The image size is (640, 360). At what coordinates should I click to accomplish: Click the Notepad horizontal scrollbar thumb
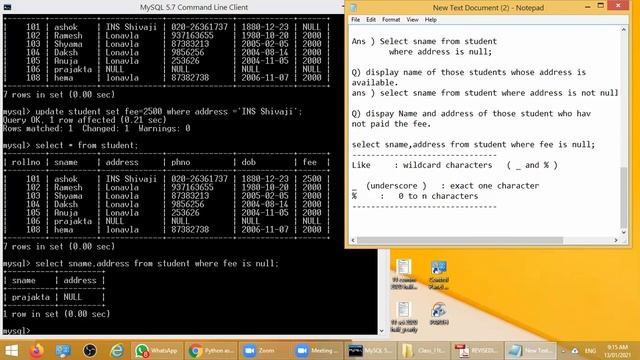(460, 240)
